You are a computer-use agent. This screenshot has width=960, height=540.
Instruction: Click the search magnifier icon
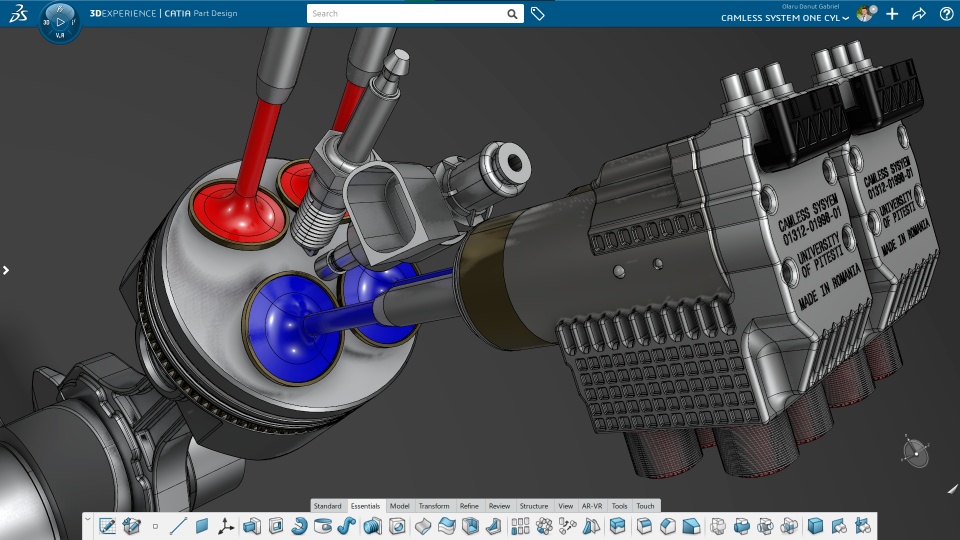coord(512,14)
